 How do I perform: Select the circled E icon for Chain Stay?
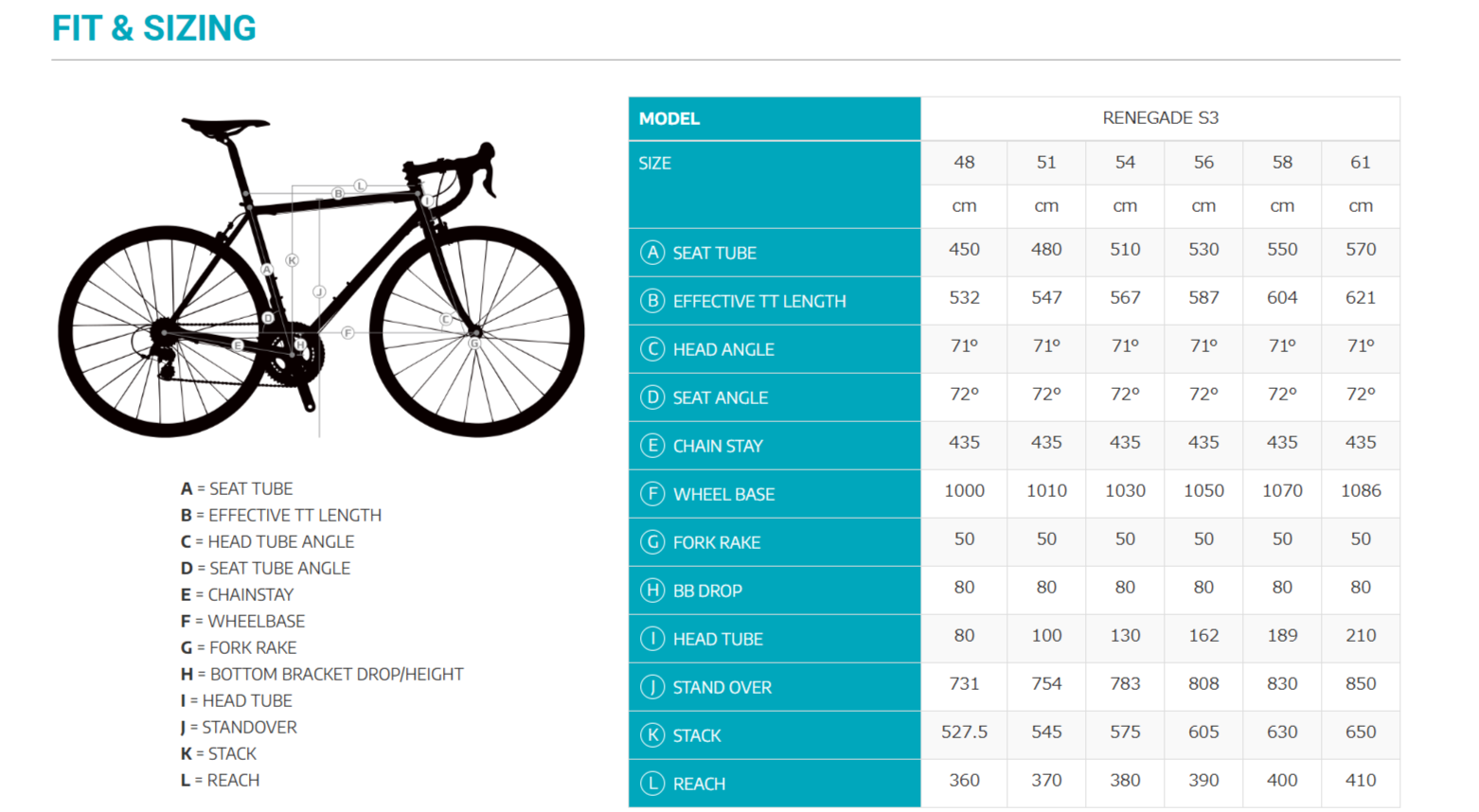click(651, 446)
